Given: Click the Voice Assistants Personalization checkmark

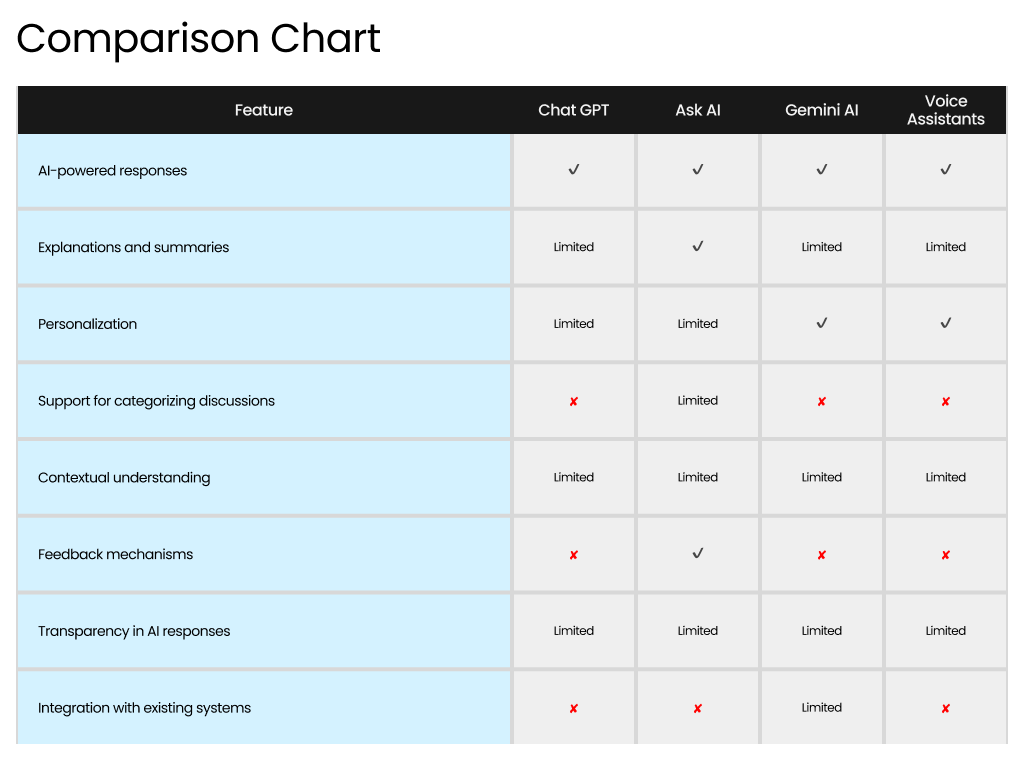Looking at the screenshot, I should (946, 323).
